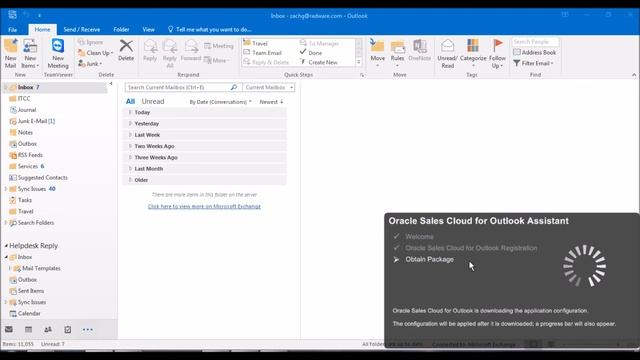Select the Create New quick step
The height and width of the screenshot is (360, 640).
click(x=318, y=62)
